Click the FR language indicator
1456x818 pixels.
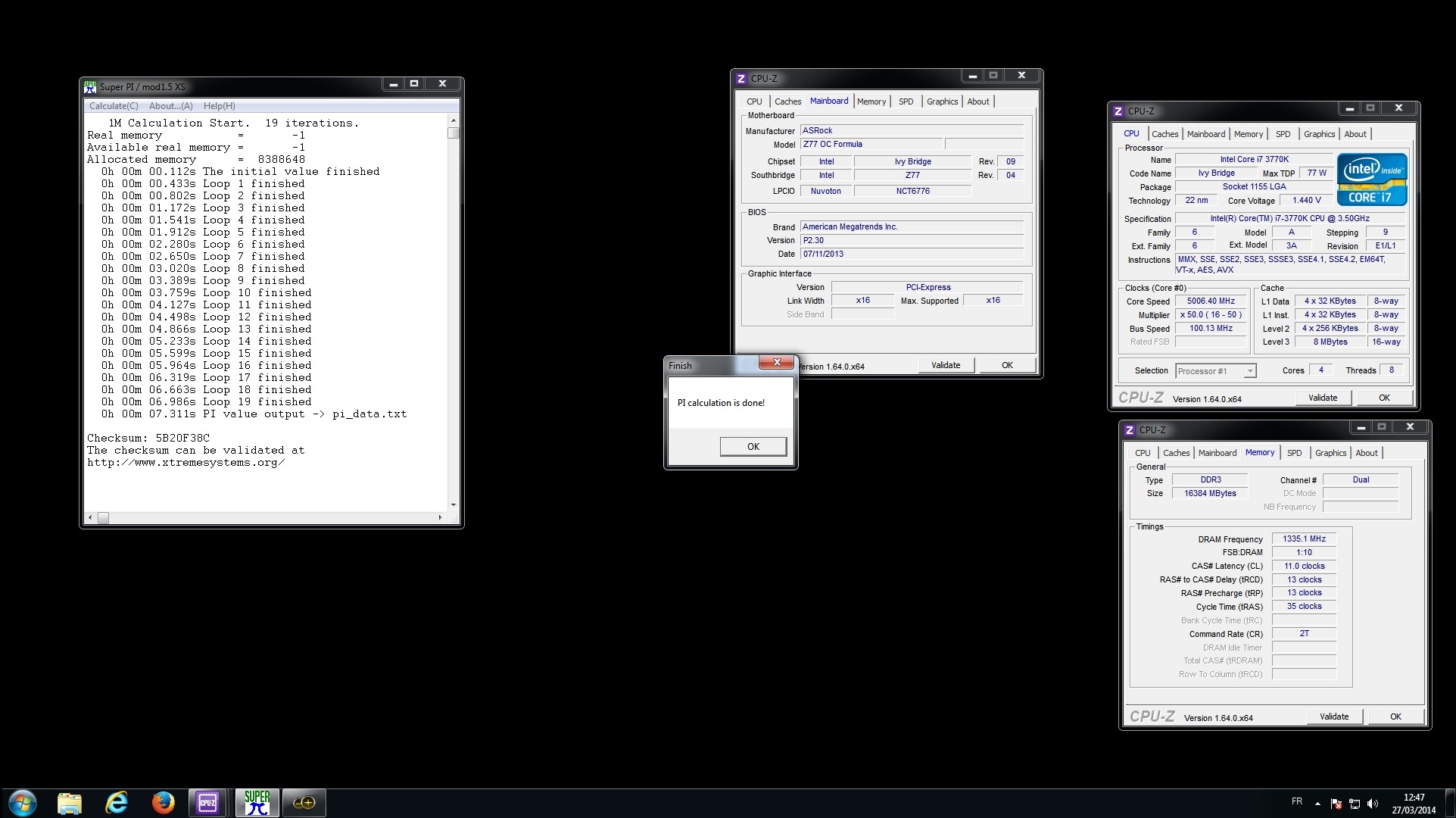1297,801
